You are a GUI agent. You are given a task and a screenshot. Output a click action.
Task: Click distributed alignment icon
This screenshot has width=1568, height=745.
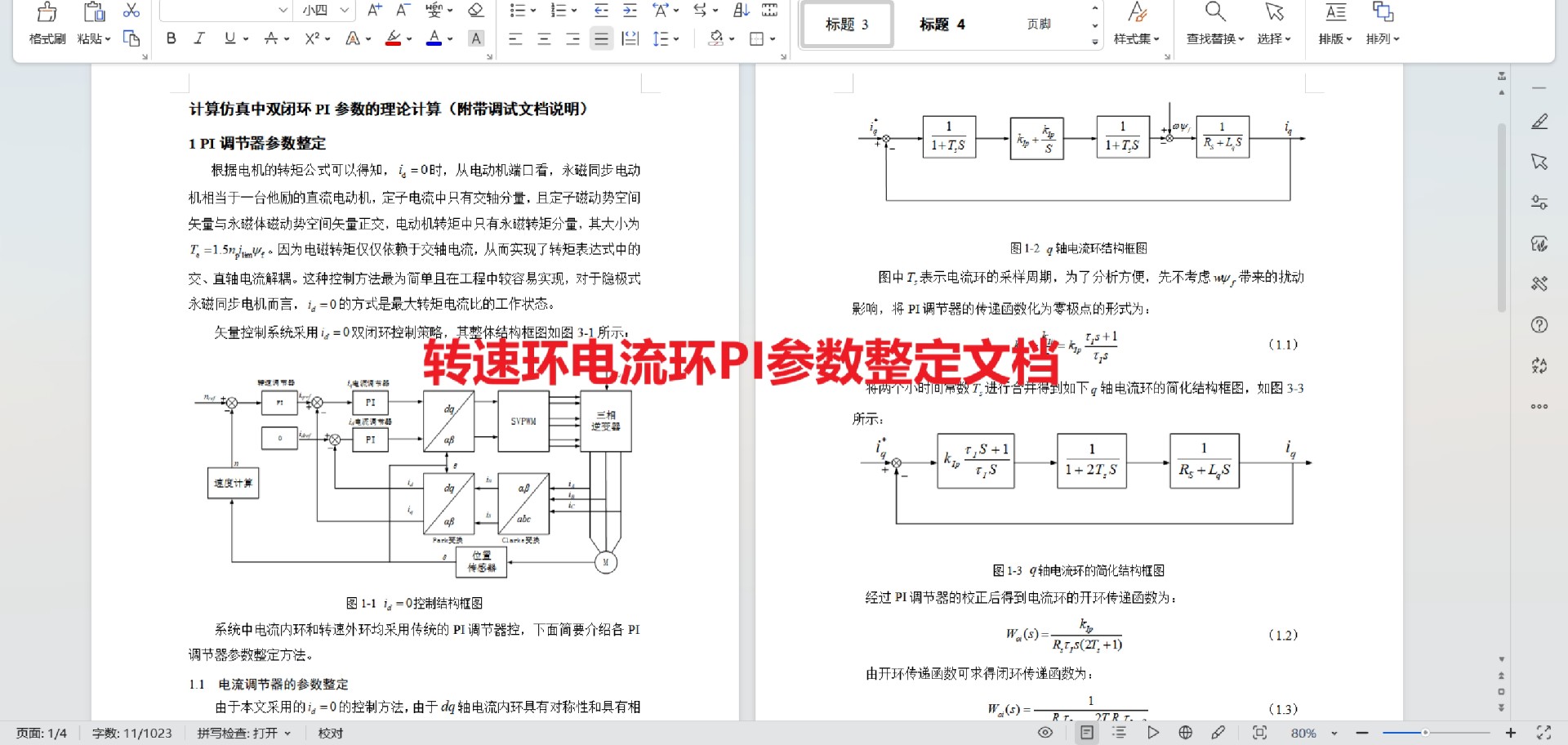click(630, 38)
